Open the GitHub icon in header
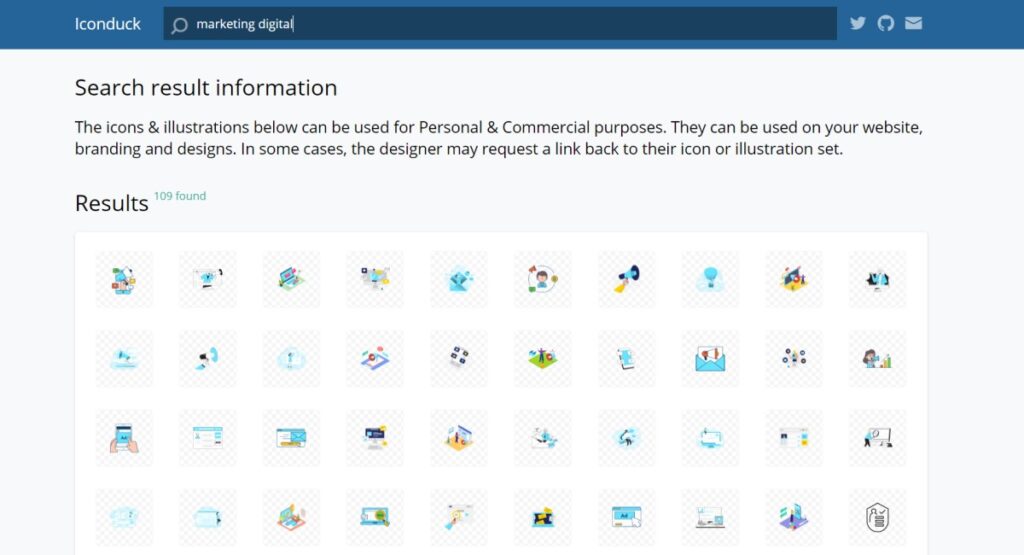The height and width of the screenshot is (555, 1024). 886,24
